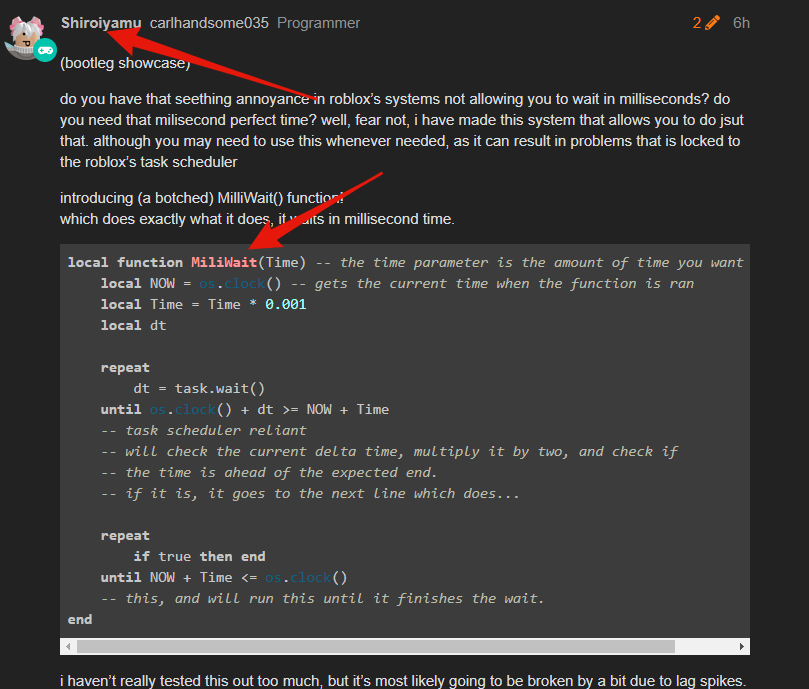Click the "dt = task.wait()" code line
Viewport: 809px width, 689px height.
pyautogui.click(x=199, y=388)
